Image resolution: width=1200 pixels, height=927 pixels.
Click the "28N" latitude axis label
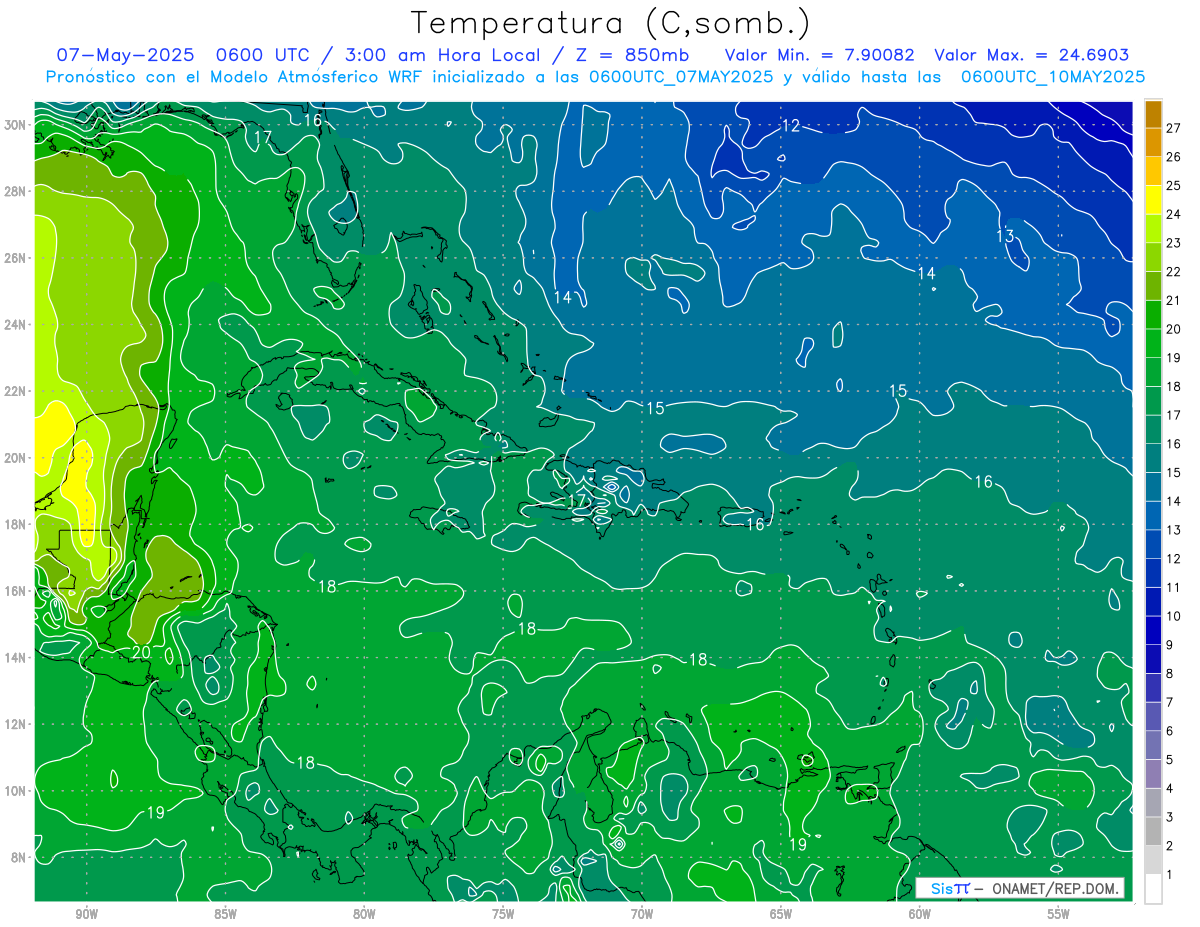15,191
